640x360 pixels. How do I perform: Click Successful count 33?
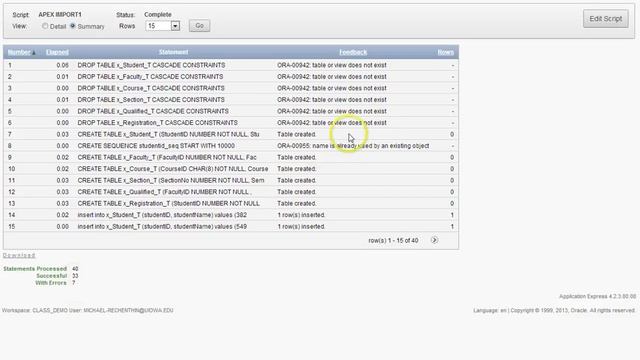[x=75, y=276]
